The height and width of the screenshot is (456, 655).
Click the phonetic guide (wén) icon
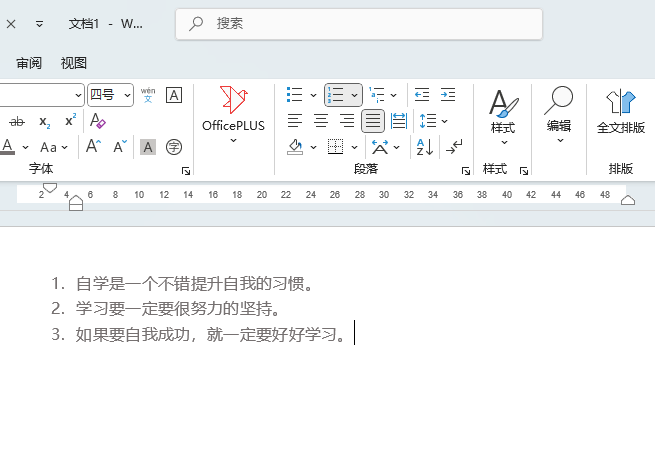pos(148,95)
